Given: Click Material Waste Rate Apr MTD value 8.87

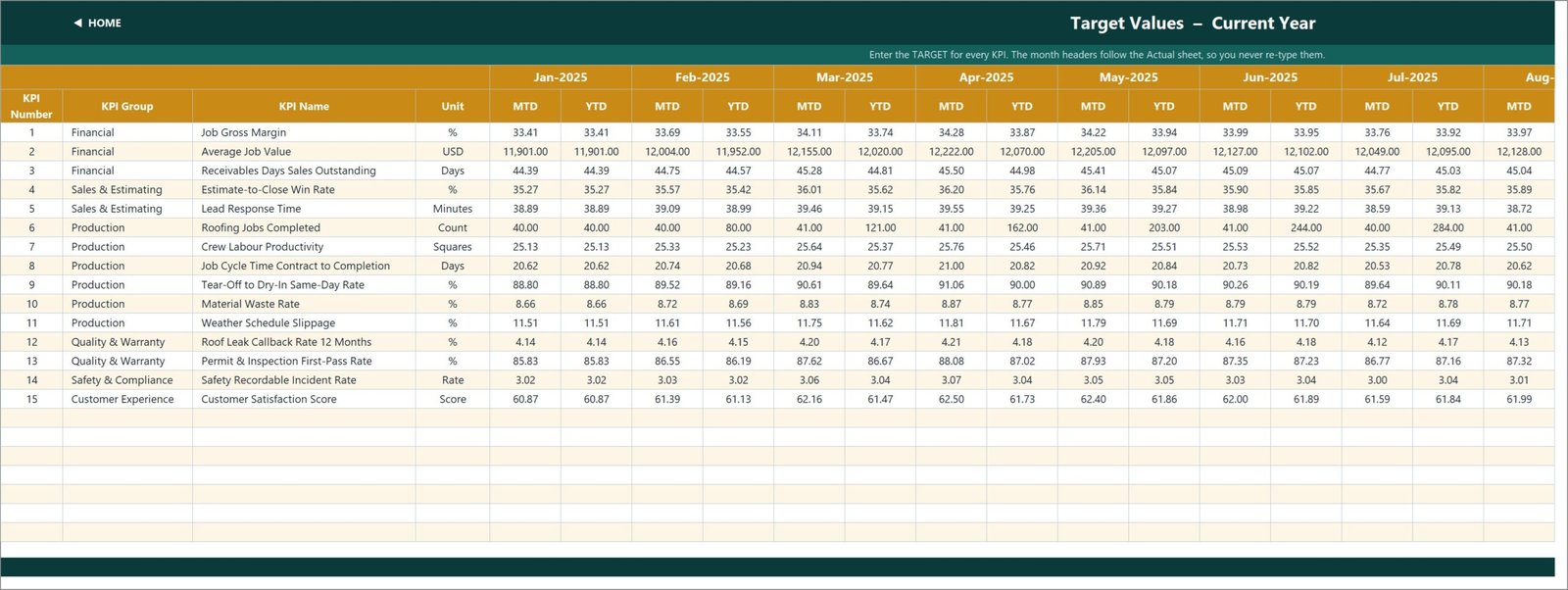Looking at the screenshot, I should coord(951,304).
